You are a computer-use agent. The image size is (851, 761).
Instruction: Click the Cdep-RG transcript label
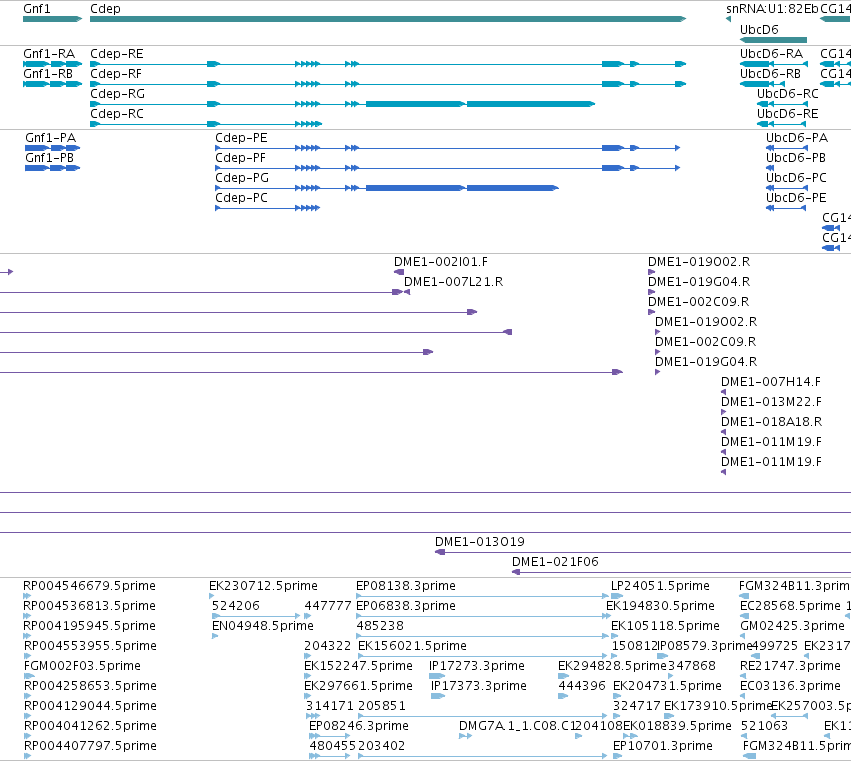(117, 94)
